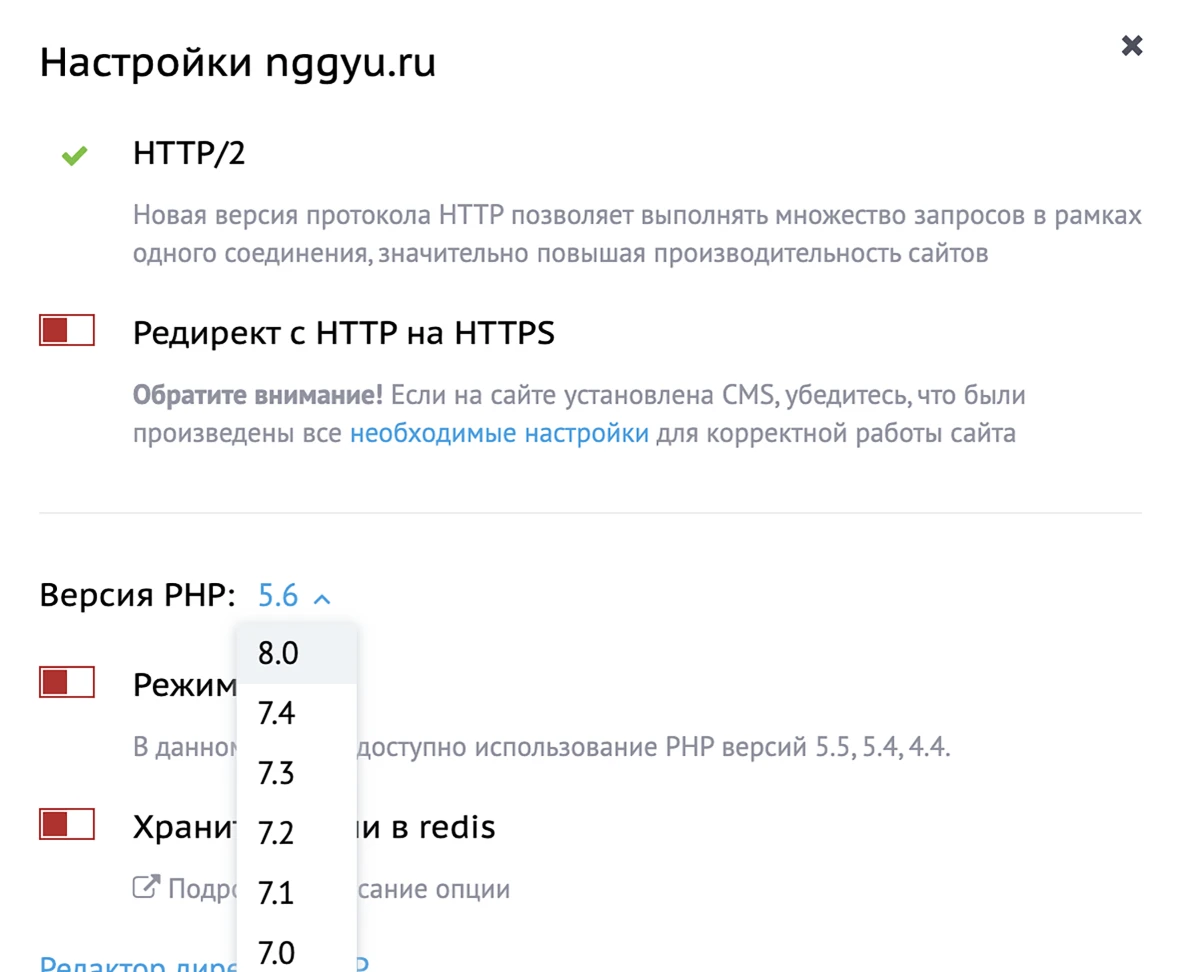Viewport: 1184px width, 972px height.
Task: Collapse the PHP version dropdown via its chevron
Action: 321,597
